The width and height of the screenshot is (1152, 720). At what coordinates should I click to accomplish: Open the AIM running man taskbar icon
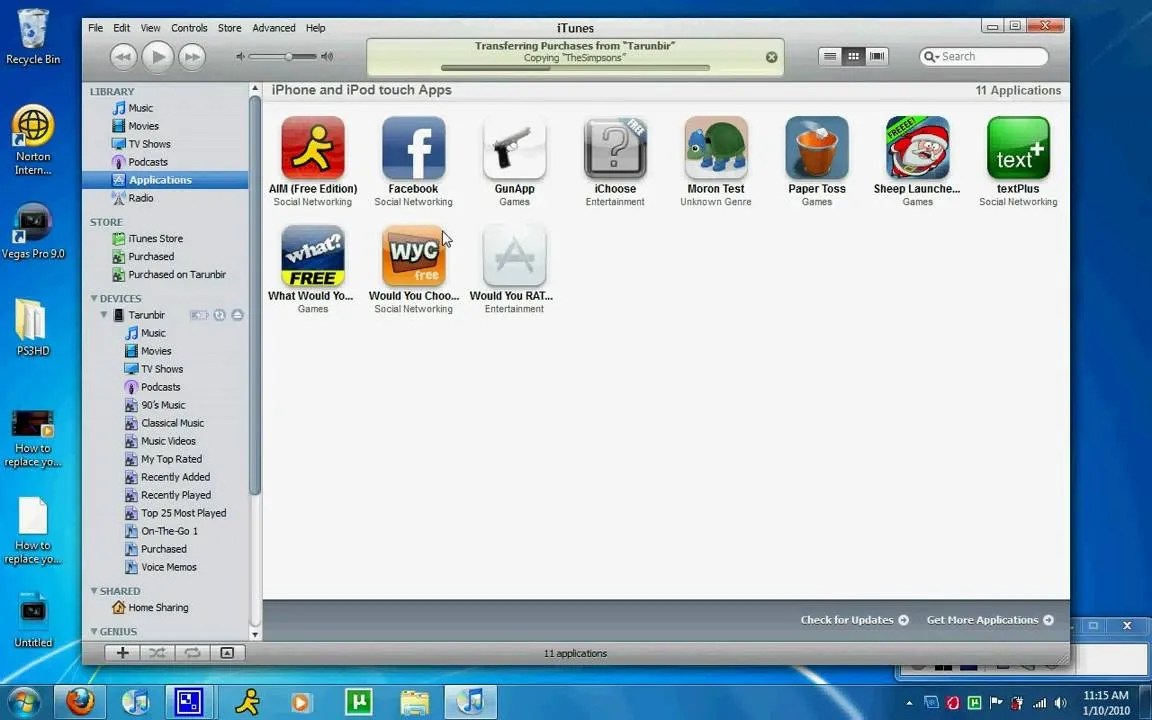[x=248, y=702]
